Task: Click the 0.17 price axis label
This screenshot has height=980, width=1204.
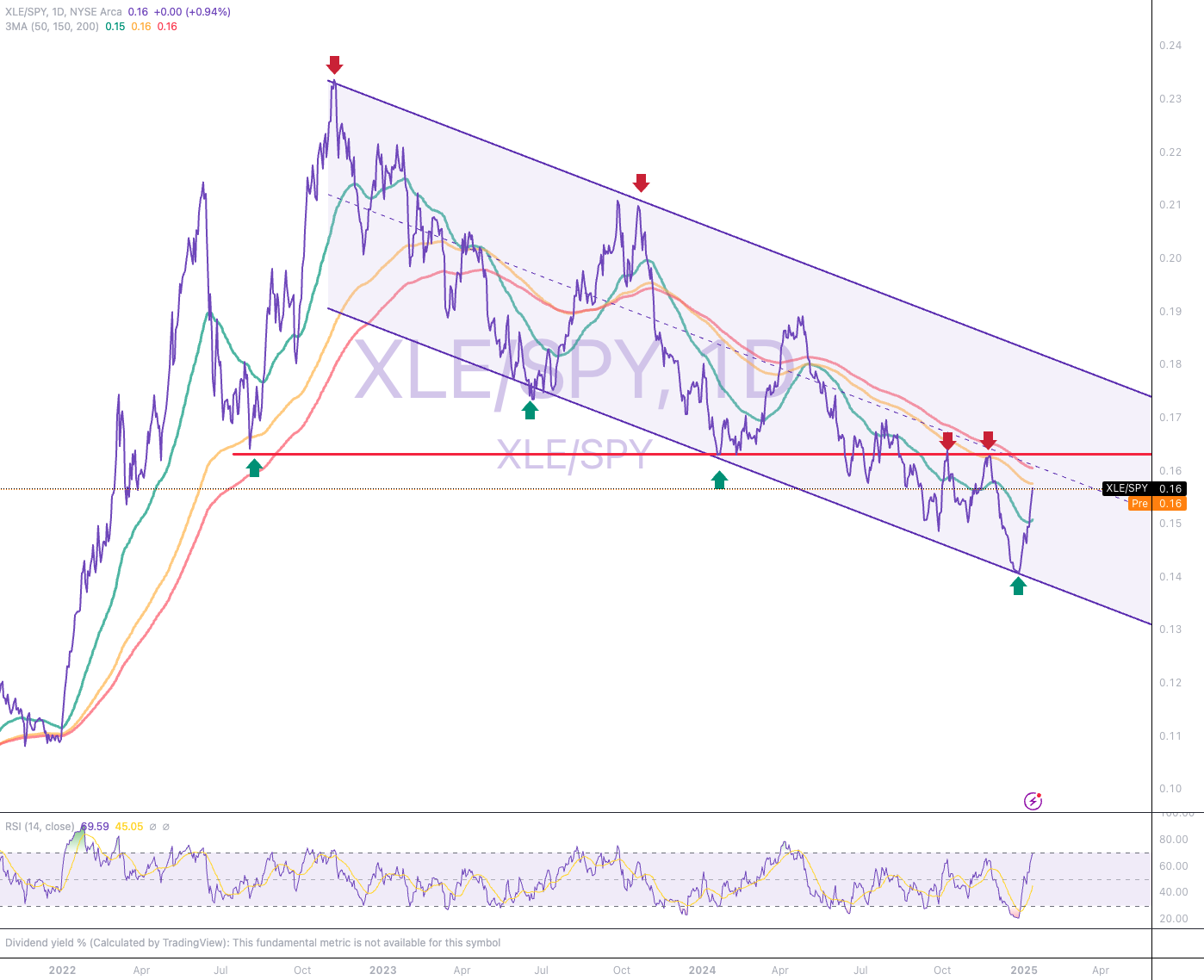Action: 1170,418
